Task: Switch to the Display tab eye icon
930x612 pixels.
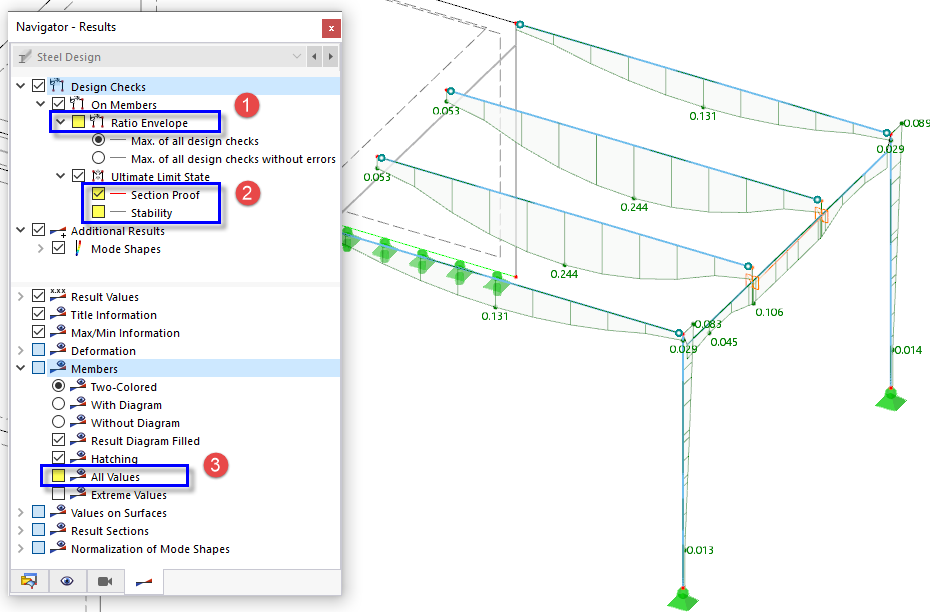Action: tap(67, 581)
